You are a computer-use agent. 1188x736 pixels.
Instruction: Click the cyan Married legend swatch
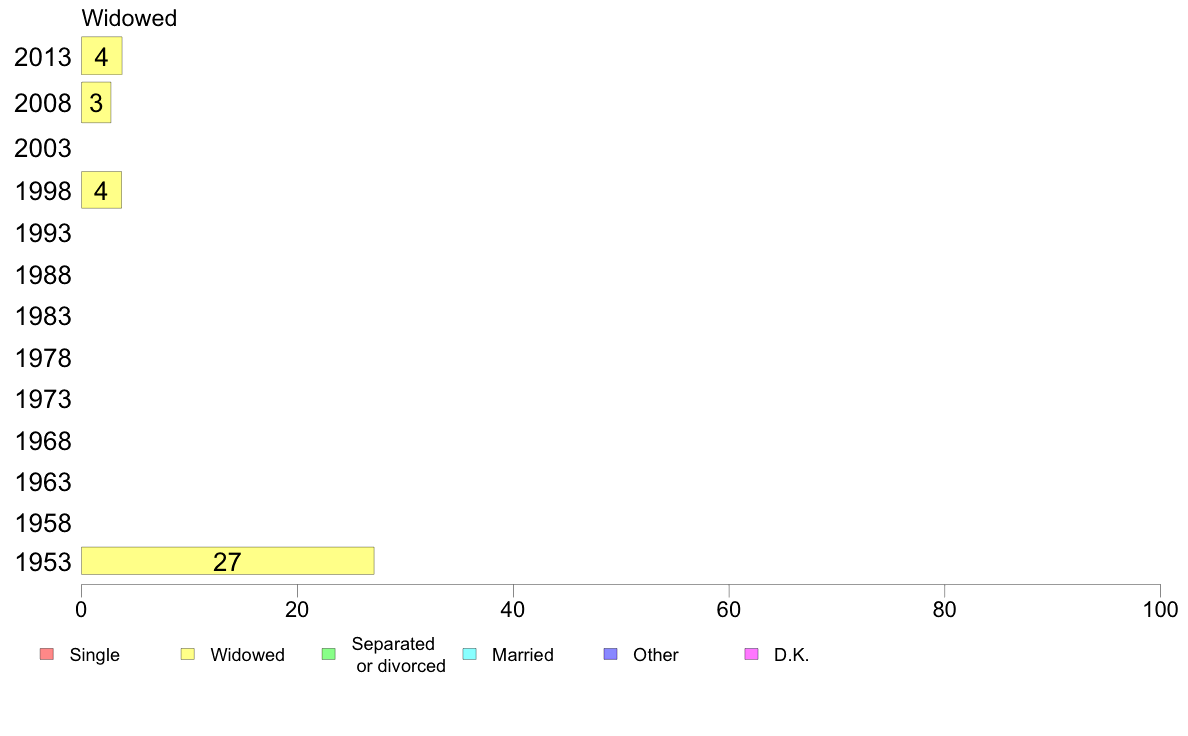tap(469, 654)
